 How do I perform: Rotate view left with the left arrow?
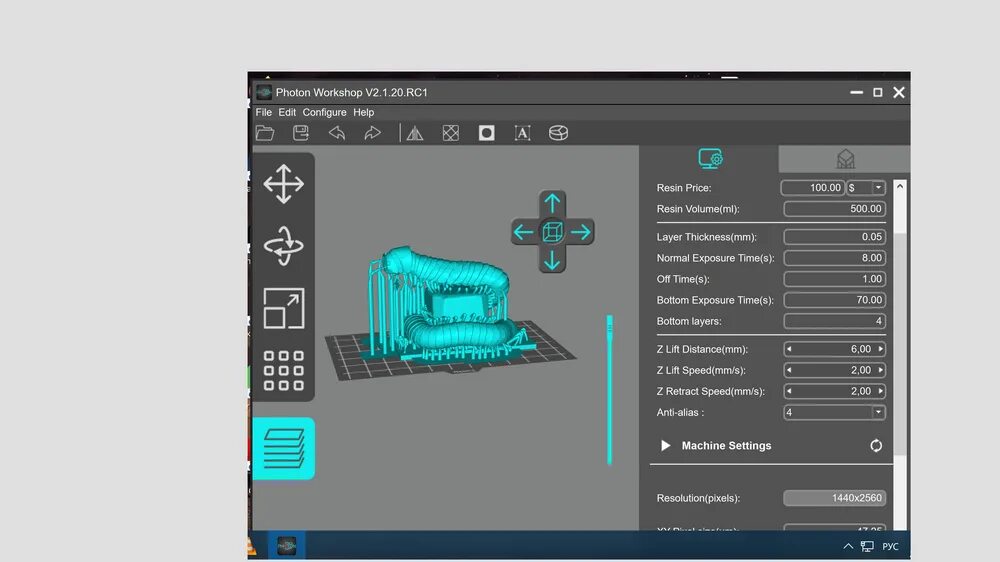pos(524,232)
